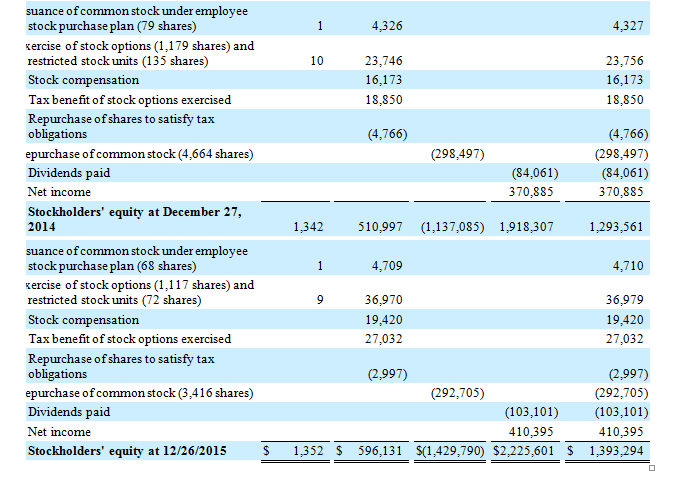The image size is (677, 501).
Task: Click the value 4,709
Action: (x=387, y=266)
